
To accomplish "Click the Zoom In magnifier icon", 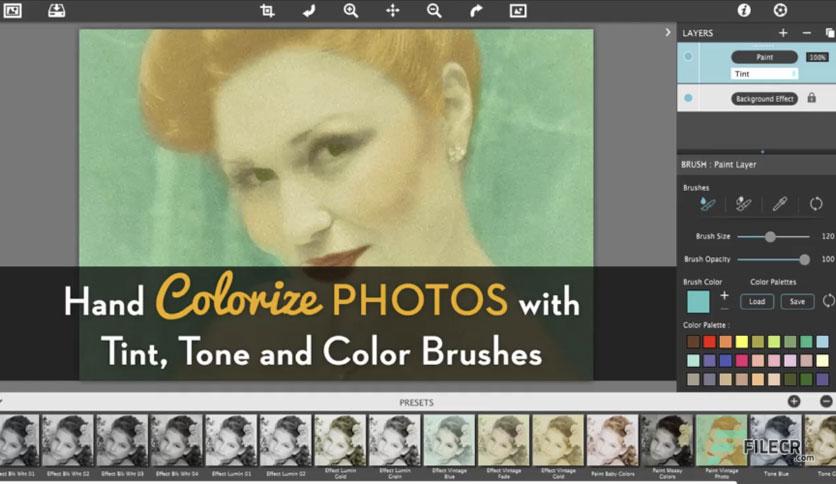I will click(350, 11).
